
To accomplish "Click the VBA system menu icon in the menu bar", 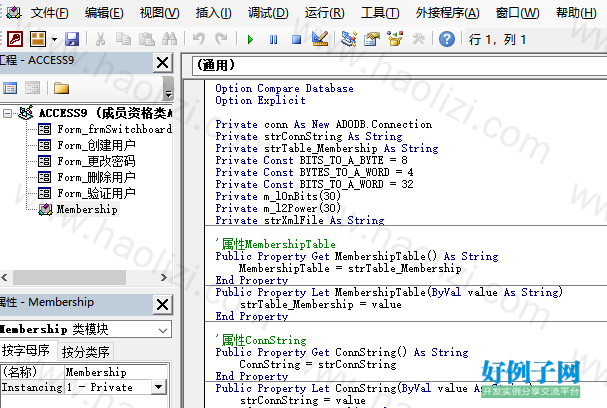I will click(x=14, y=12).
